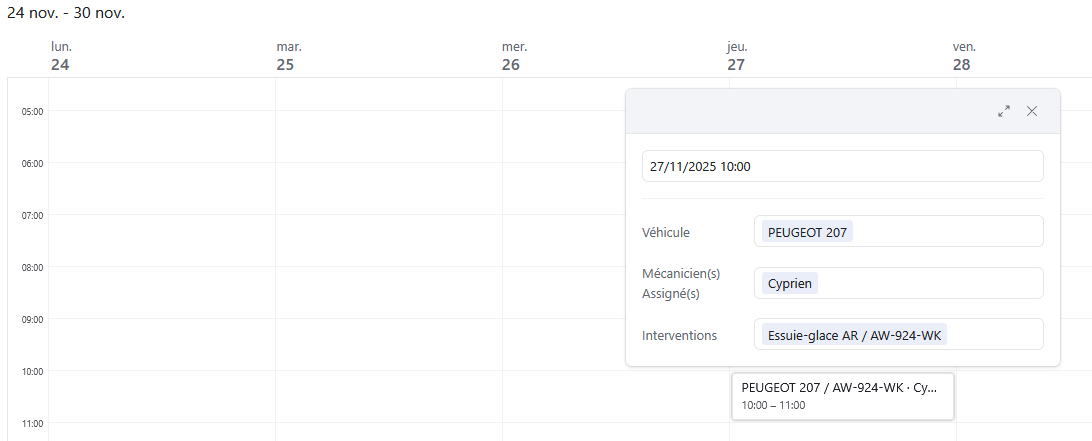Viewport: 1092px width, 441px height.
Task: Select the PEUGEOT 207 vehicle tag
Action: tap(807, 232)
